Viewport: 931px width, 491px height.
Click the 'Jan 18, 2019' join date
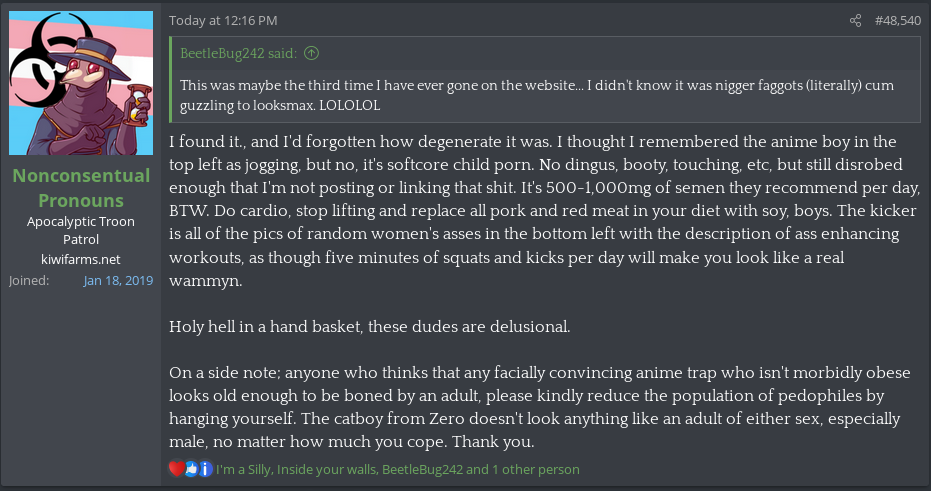(x=118, y=280)
